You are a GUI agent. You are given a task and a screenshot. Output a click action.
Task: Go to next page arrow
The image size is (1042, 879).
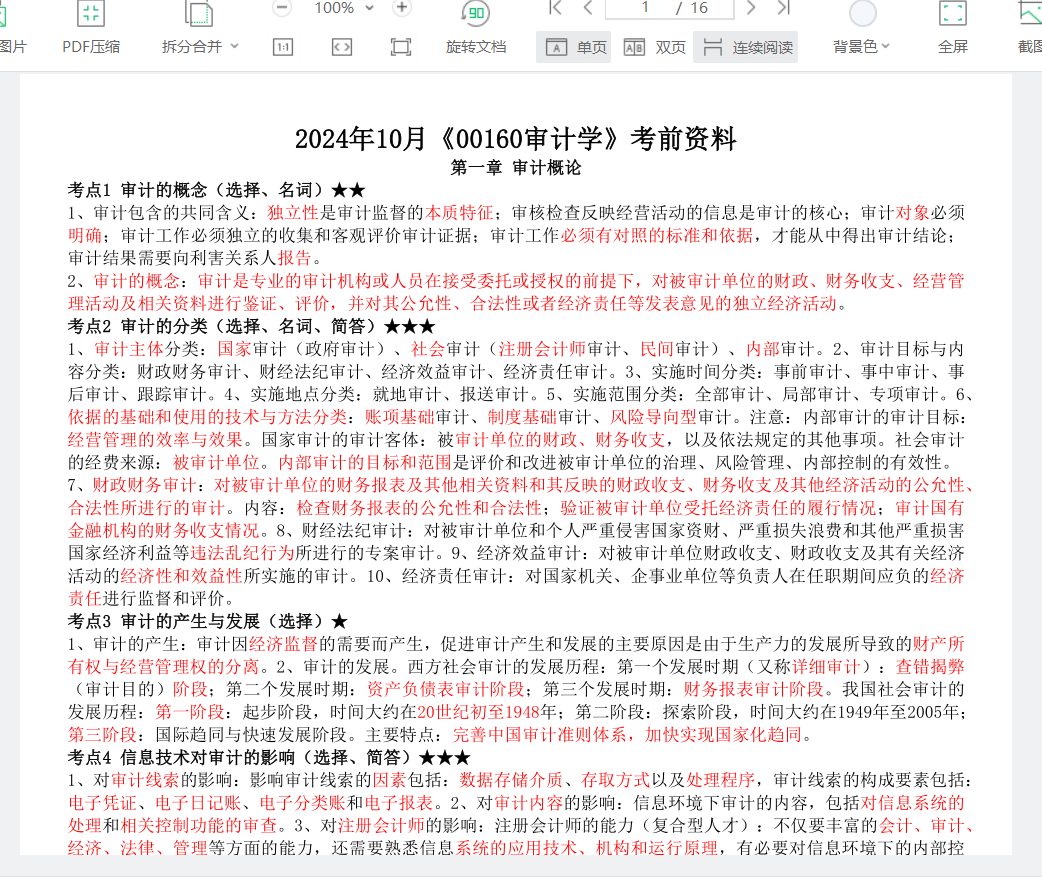tap(751, 8)
